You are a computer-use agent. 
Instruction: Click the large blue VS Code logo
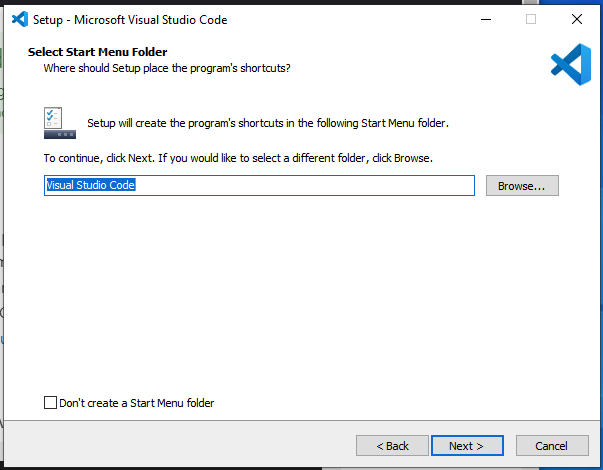(x=570, y=64)
